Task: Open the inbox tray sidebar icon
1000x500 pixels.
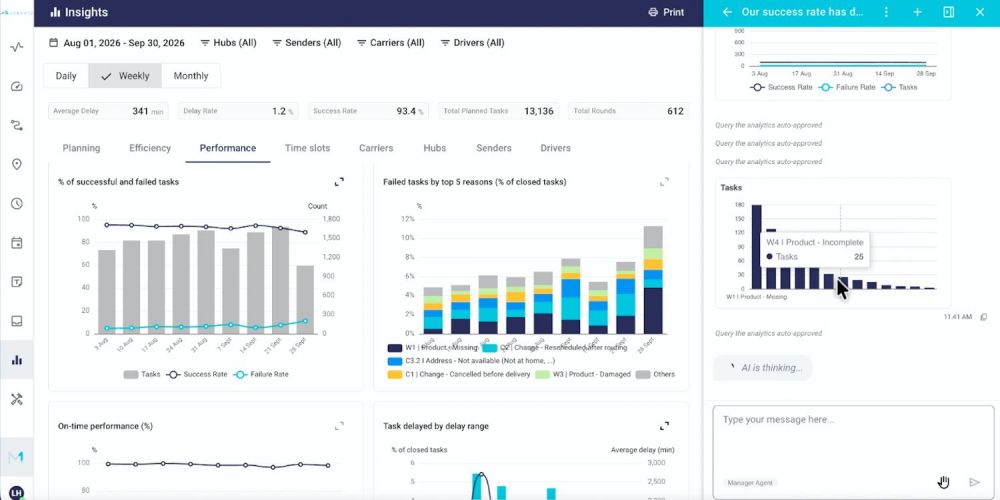Action: [17, 321]
